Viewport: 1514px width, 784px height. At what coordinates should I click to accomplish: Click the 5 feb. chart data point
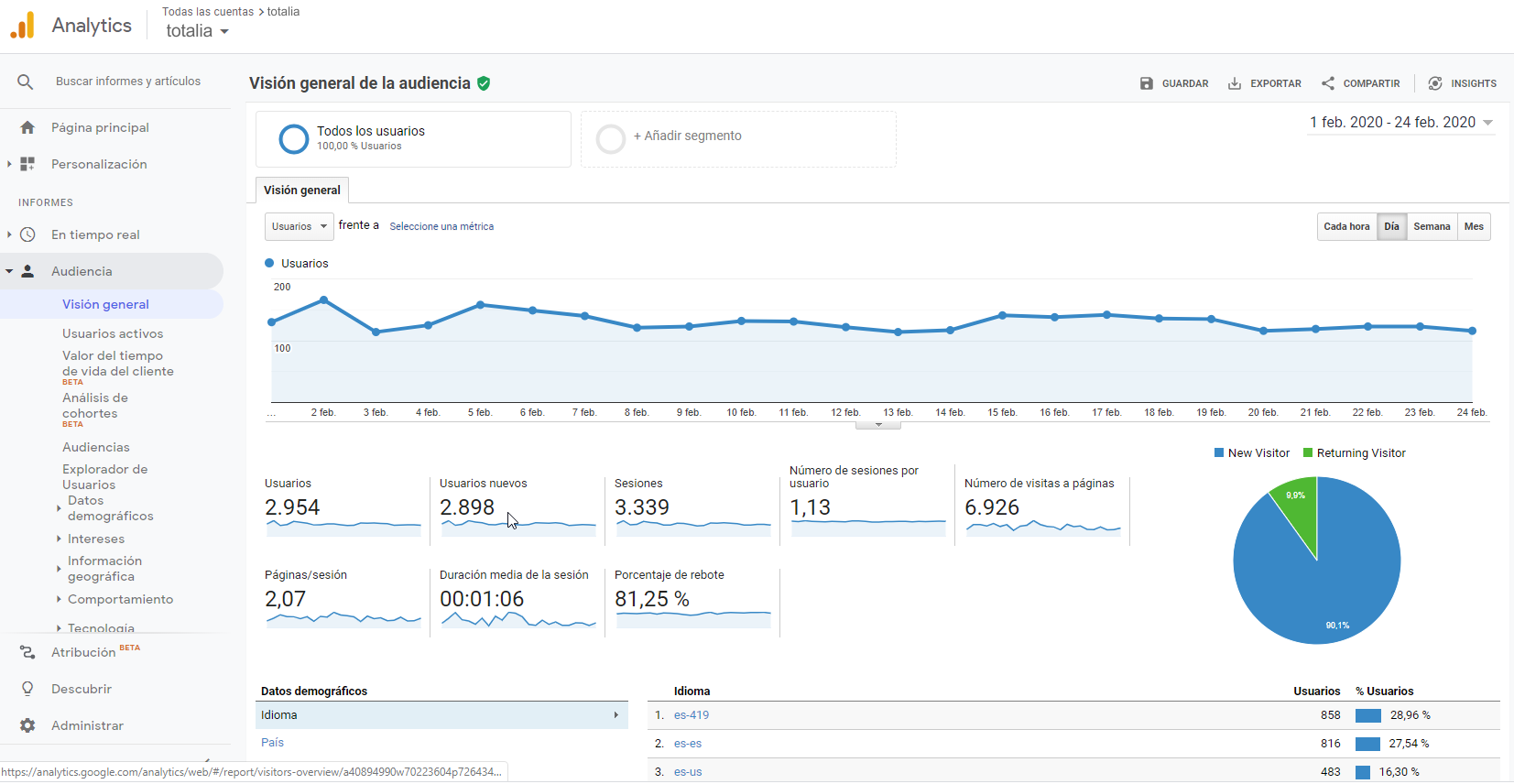click(481, 305)
